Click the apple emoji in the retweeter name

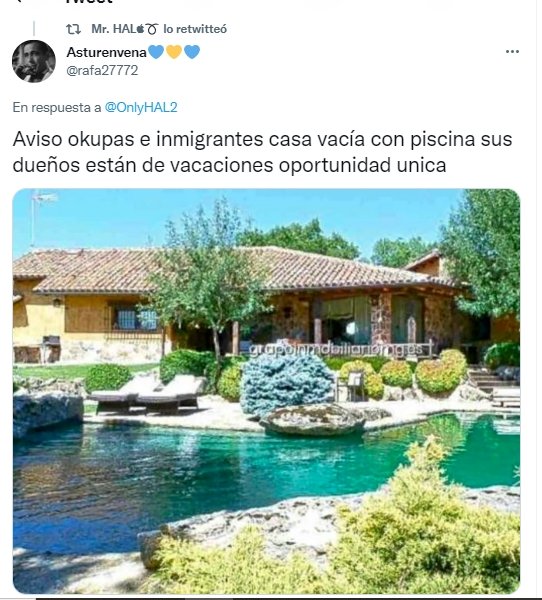click(x=140, y=29)
